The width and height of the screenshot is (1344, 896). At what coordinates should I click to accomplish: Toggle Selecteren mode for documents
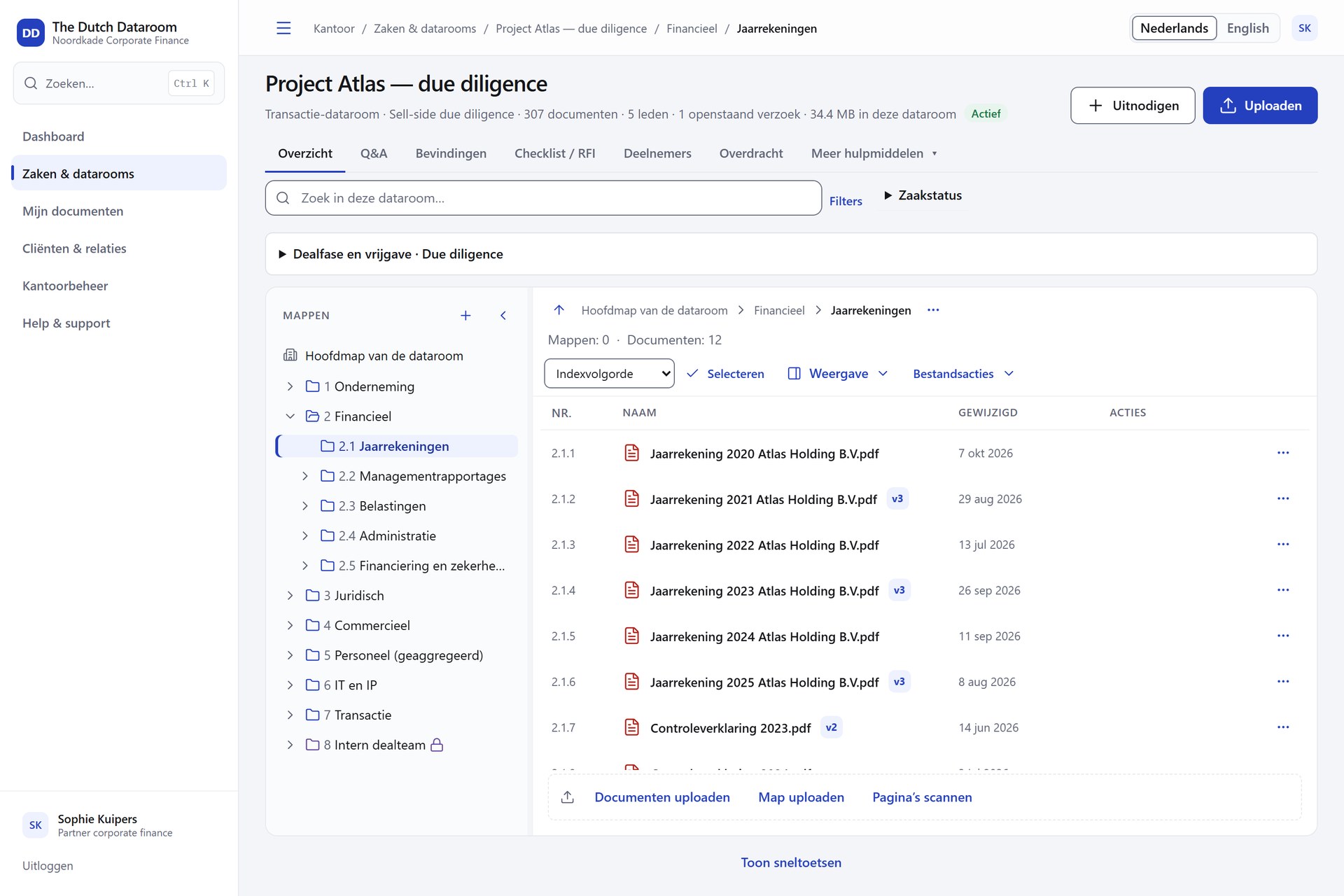[725, 374]
